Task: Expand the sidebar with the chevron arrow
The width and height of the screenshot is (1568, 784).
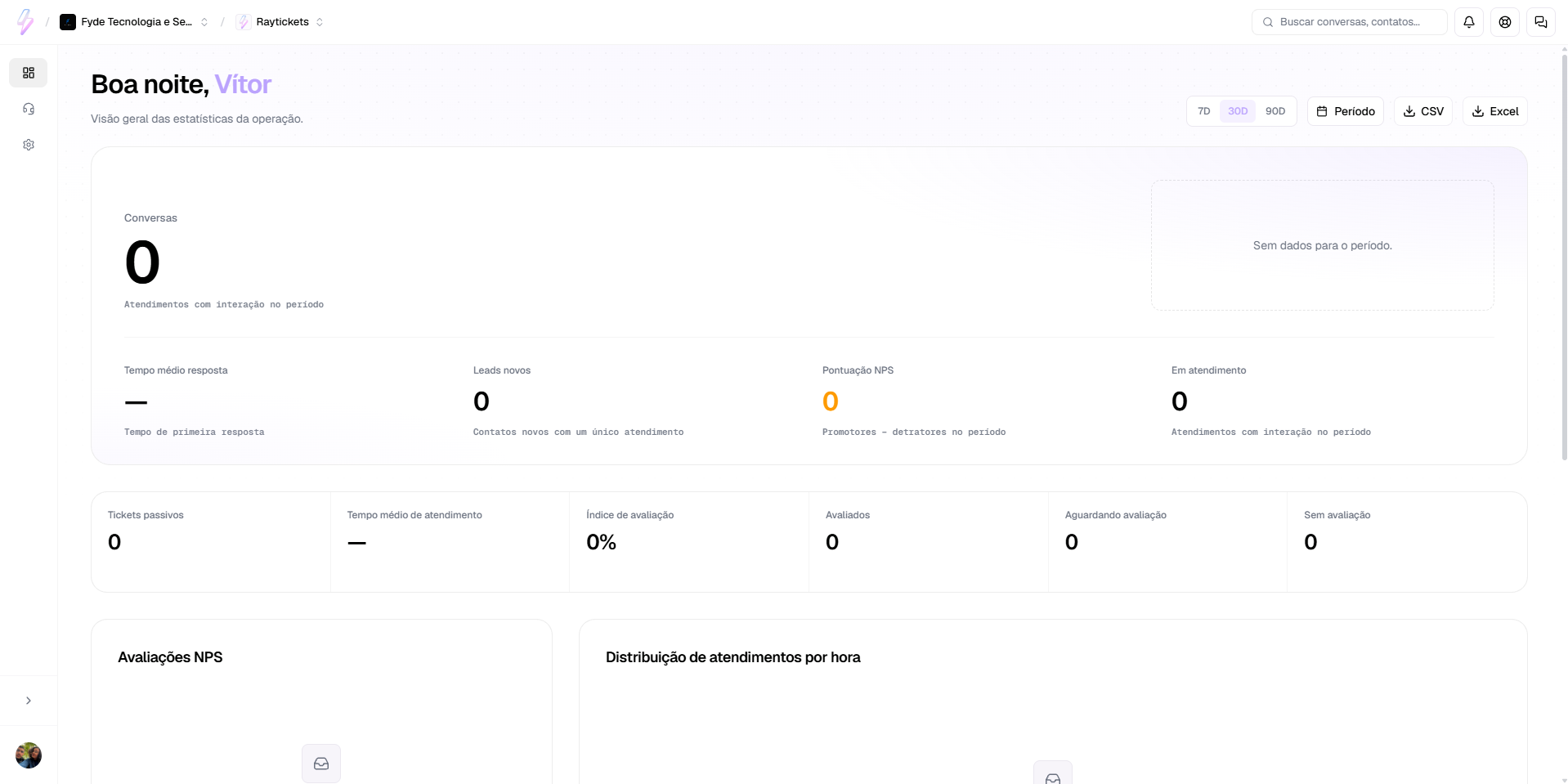Action: pyautogui.click(x=29, y=701)
